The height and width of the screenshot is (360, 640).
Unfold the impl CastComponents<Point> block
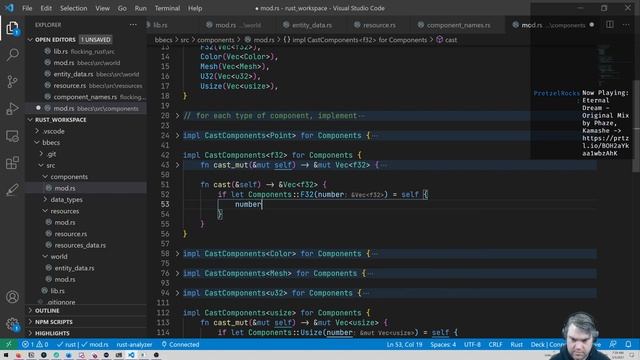[178, 136]
